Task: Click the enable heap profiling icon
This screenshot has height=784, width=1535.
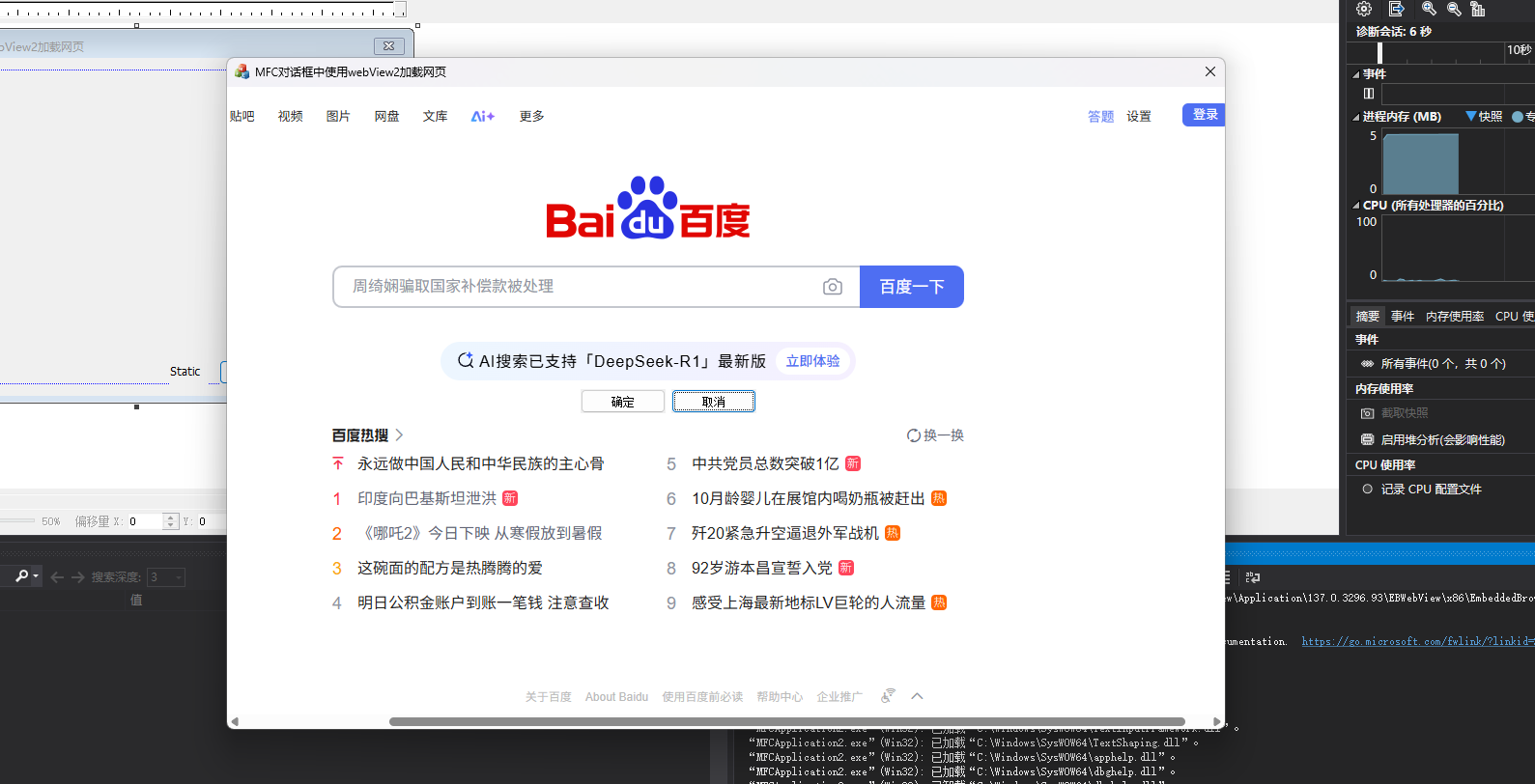Action: point(1367,439)
